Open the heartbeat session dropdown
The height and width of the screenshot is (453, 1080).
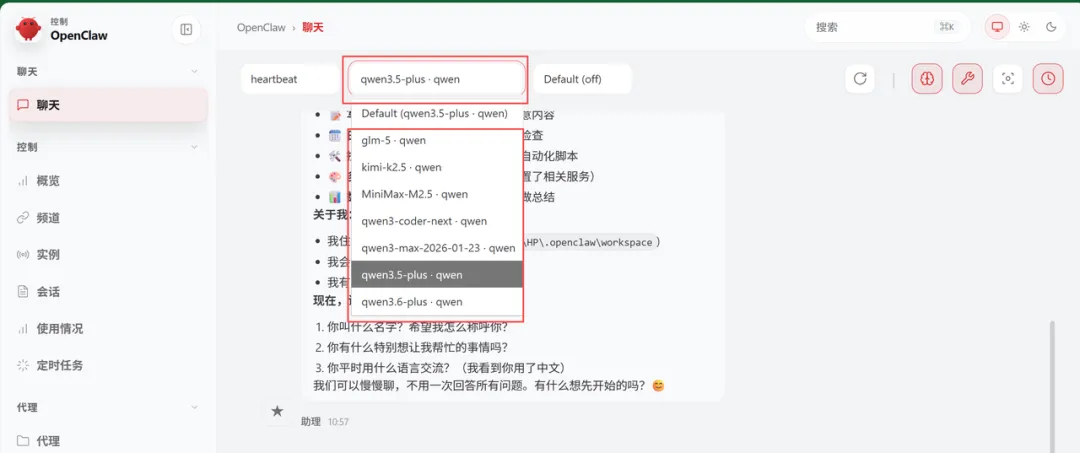point(290,79)
